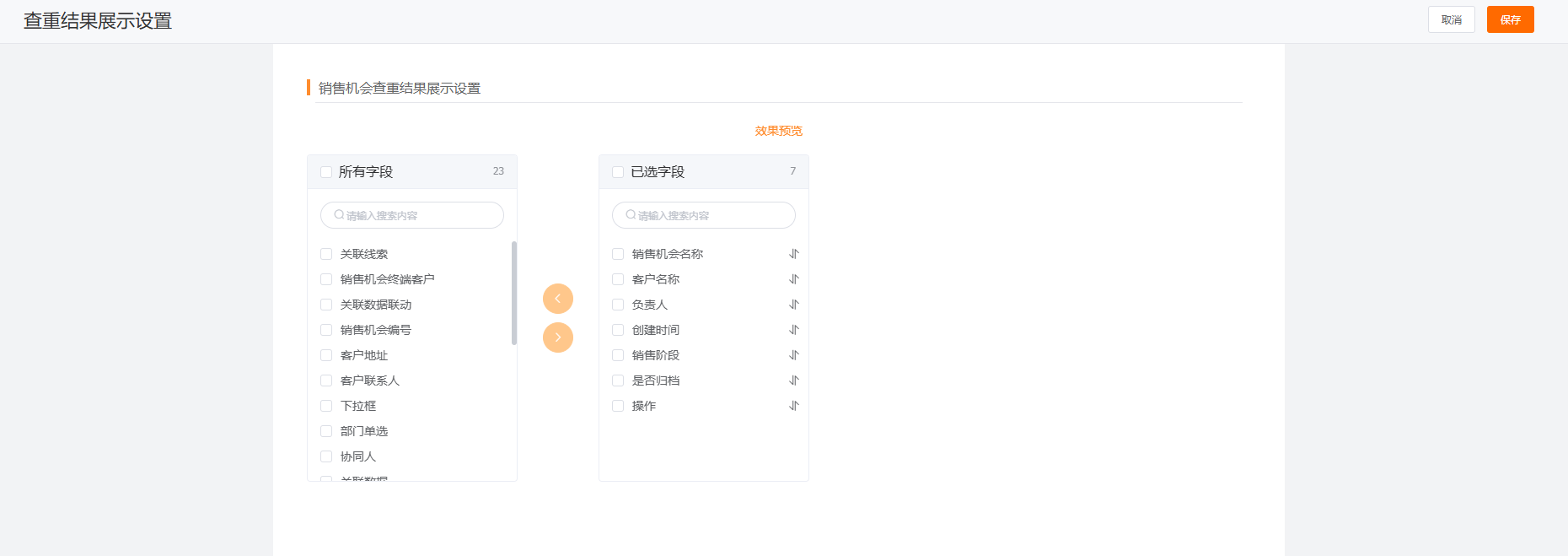This screenshot has height=556, width=1568.
Task: Tick the 关联线索 checkbox
Action: (x=326, y=254)
